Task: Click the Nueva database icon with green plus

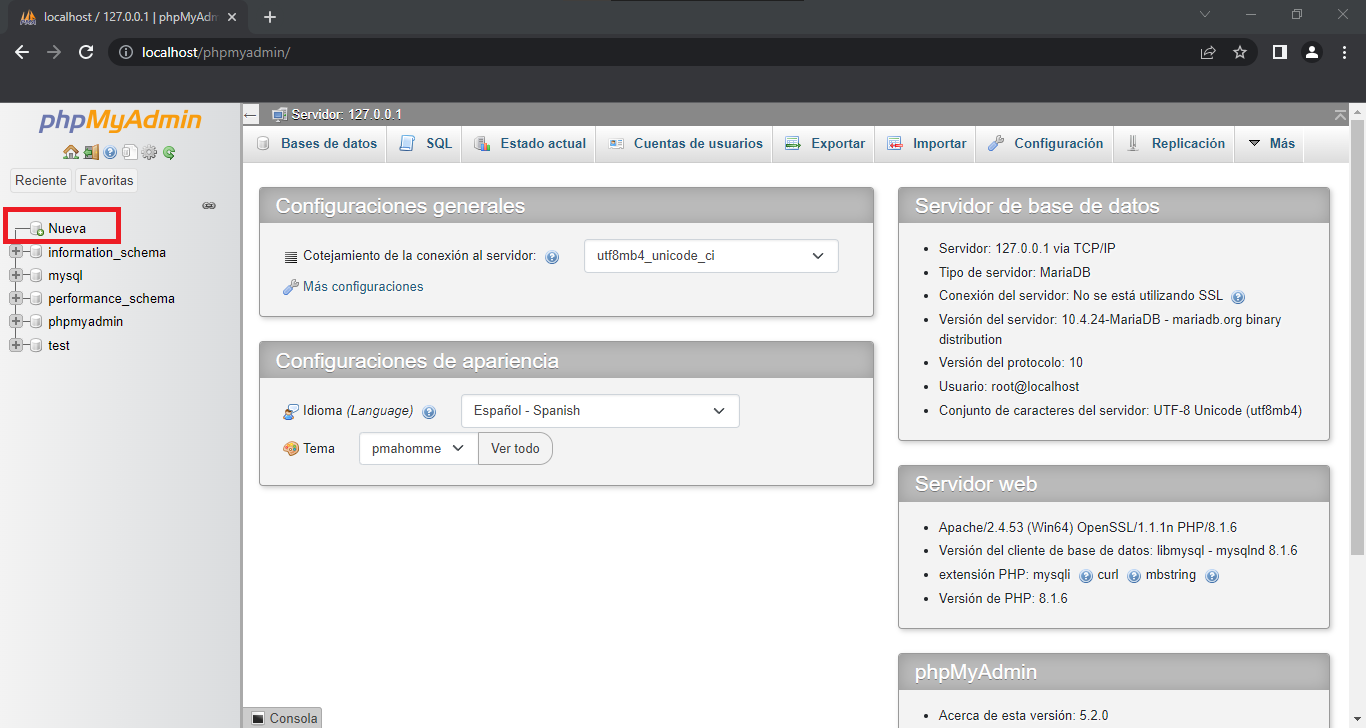Action: pos(37,229)
